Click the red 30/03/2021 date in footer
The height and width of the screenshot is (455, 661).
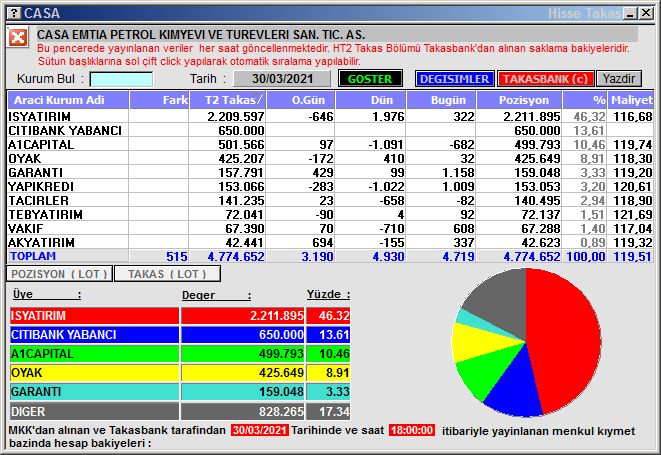pos(260,430)
